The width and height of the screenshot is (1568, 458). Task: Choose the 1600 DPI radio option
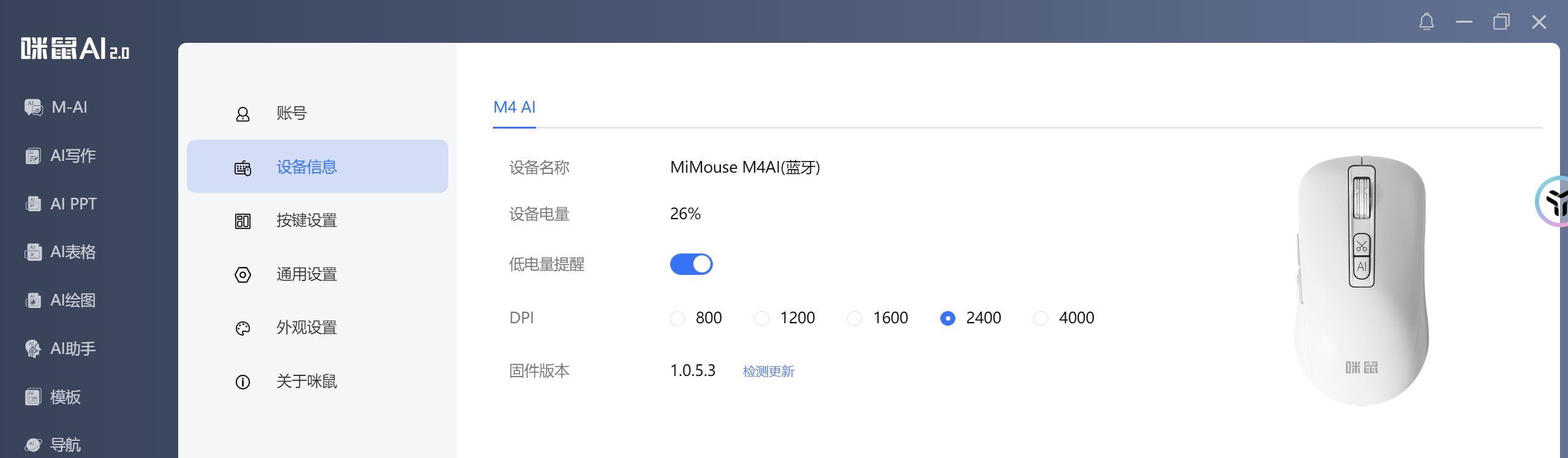pyautogui.click(x=854, y=318)
